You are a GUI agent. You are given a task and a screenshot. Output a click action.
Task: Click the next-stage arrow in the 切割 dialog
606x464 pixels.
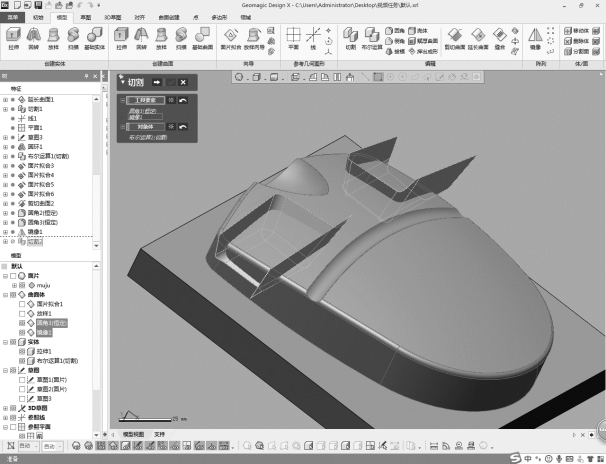click(x=156, y=81)
